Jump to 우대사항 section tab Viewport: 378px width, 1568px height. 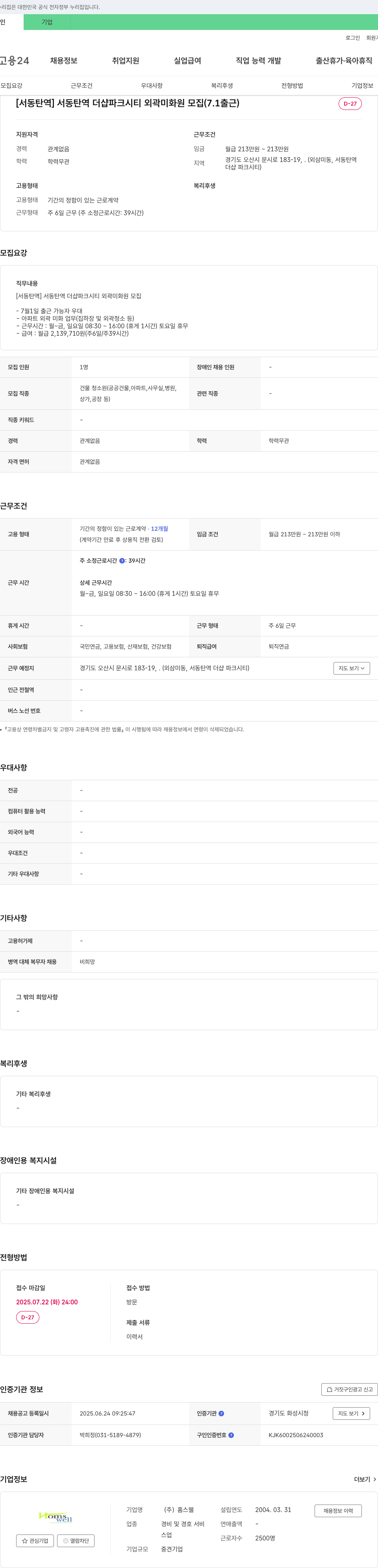[152, 86]
